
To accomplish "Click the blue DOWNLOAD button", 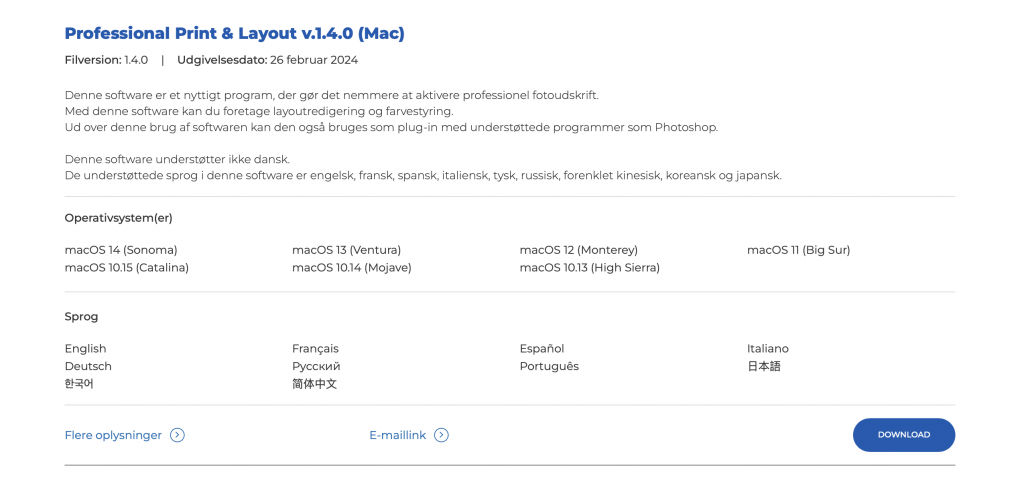I will tap(904, 435).
